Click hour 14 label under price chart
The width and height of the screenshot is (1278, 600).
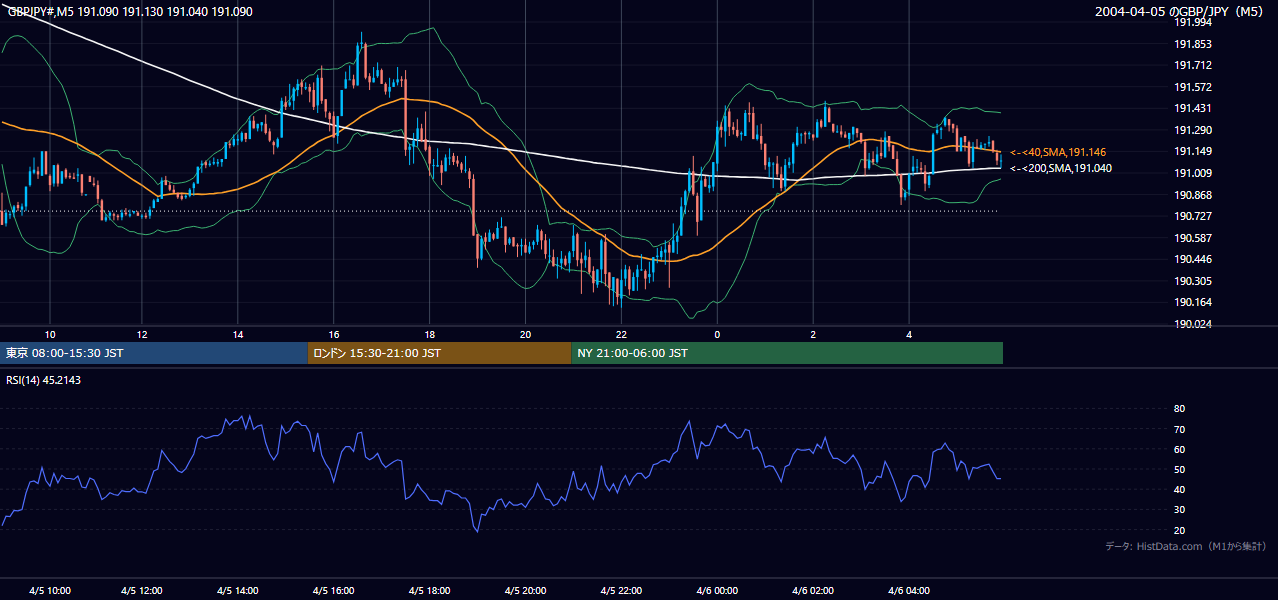coord(238,334)
